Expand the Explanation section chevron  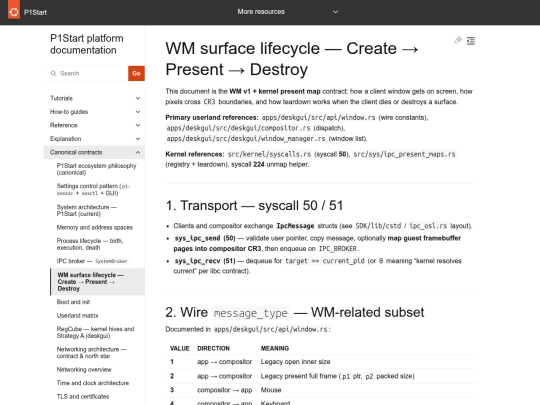pos(138,139)
